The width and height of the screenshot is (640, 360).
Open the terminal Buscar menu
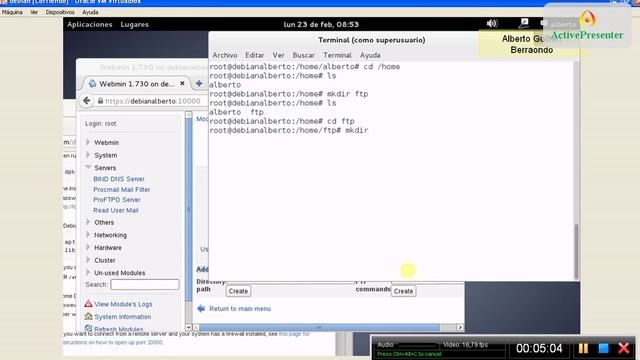click(x=303, y=55)
